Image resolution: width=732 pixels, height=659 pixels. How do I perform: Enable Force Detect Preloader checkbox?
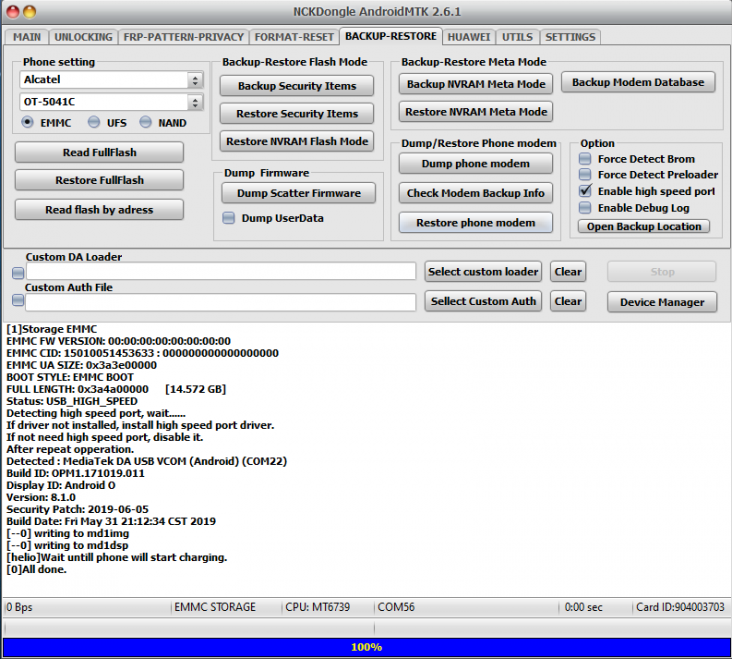point(585,175)
